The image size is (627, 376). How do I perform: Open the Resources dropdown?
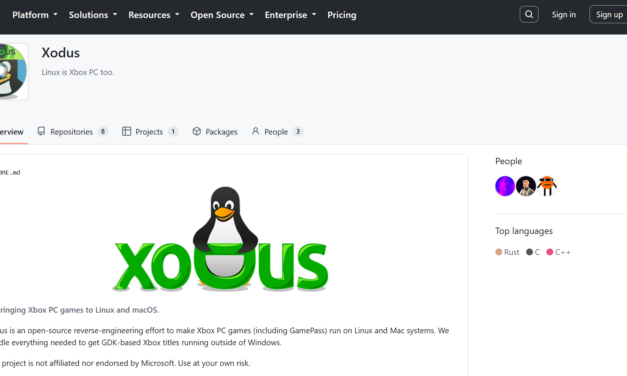(x=154, y=15)
